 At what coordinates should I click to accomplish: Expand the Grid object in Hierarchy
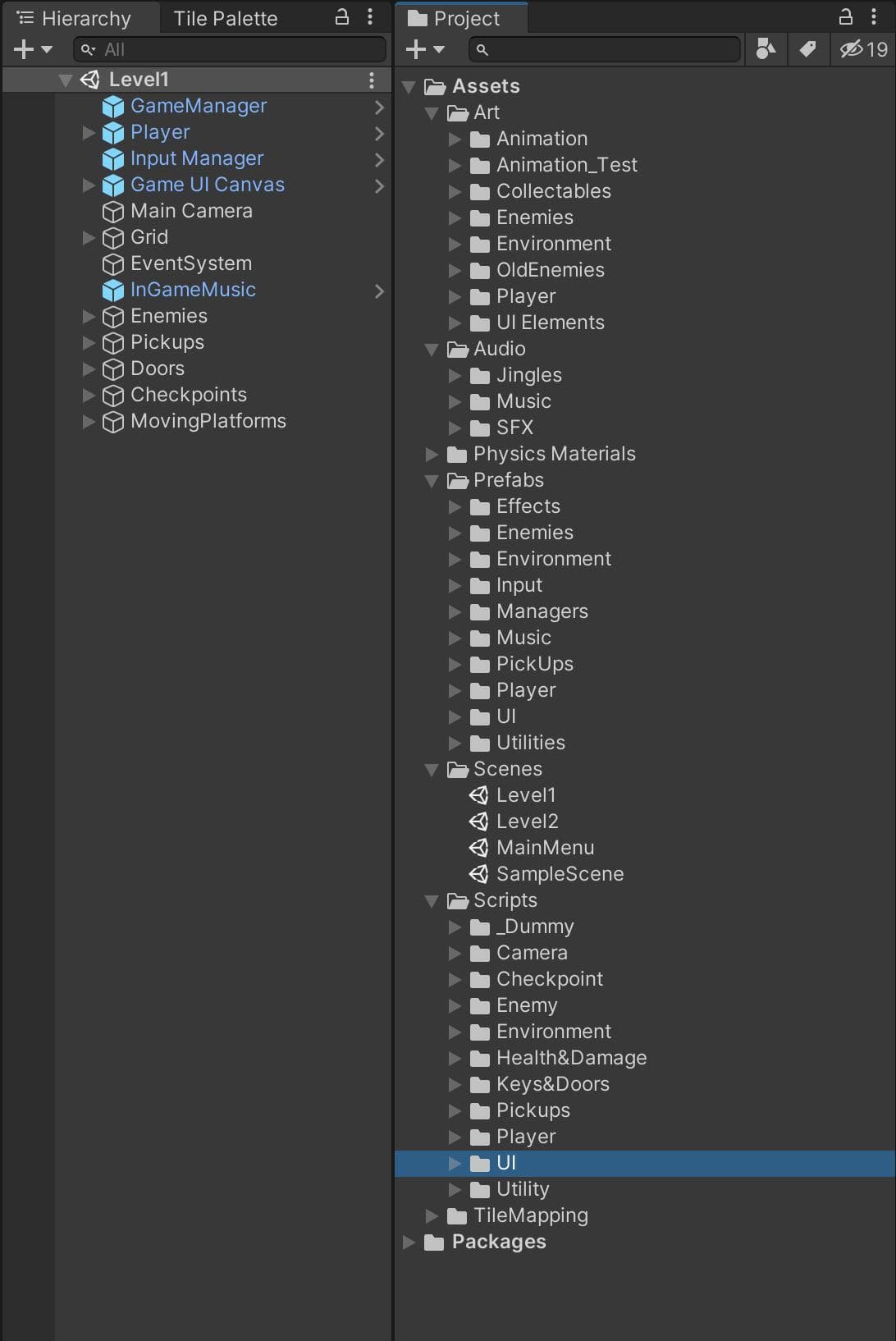89,238
